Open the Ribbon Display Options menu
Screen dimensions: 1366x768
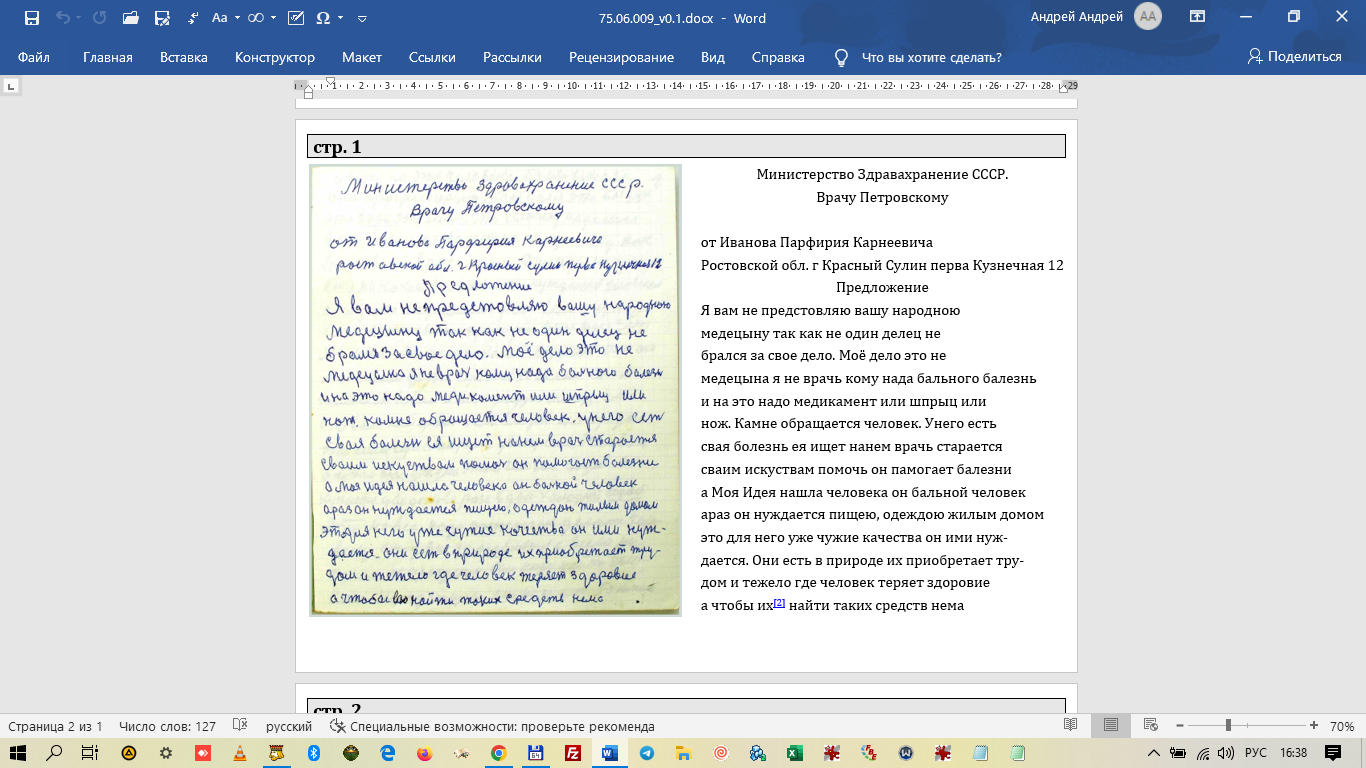click(x=1197, y=17)
